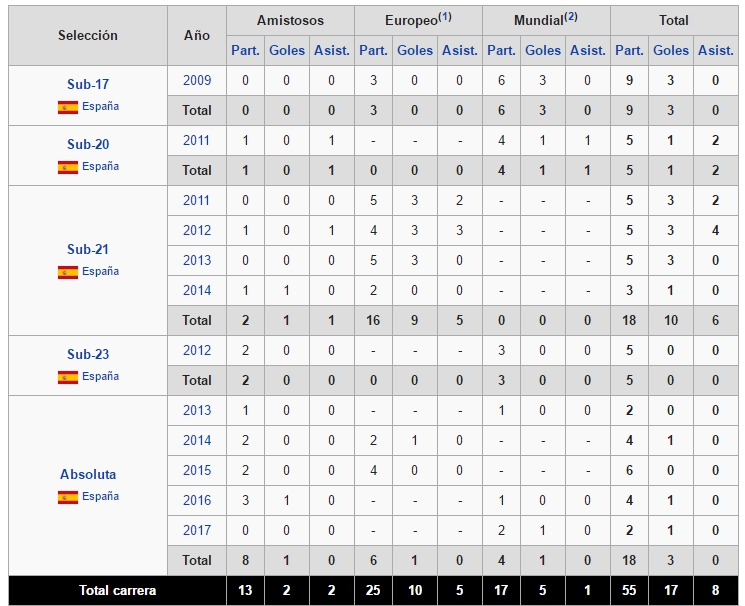Click the Spain flag under Sub-23

68,377
